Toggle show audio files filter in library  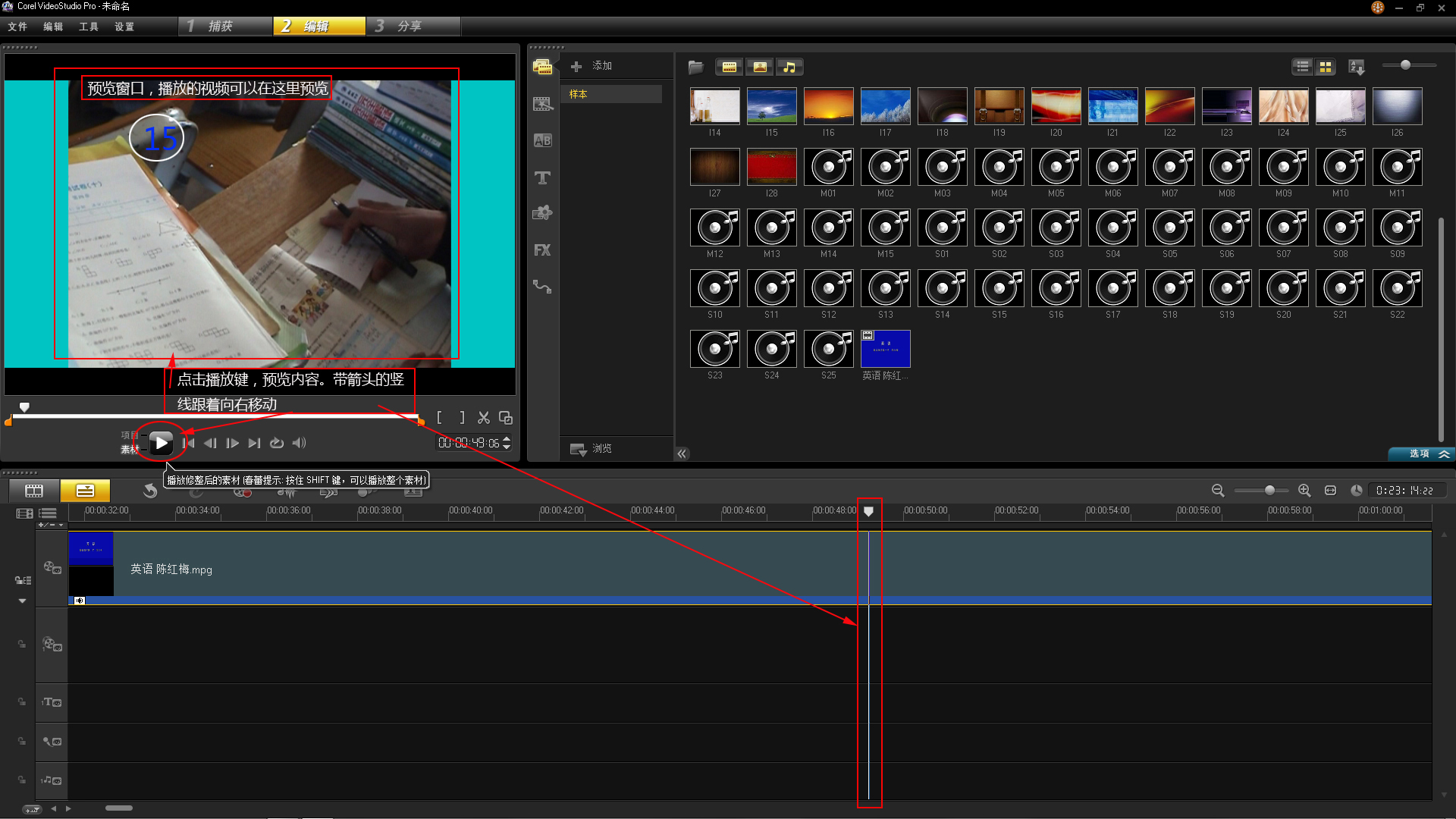pos(789,67)
